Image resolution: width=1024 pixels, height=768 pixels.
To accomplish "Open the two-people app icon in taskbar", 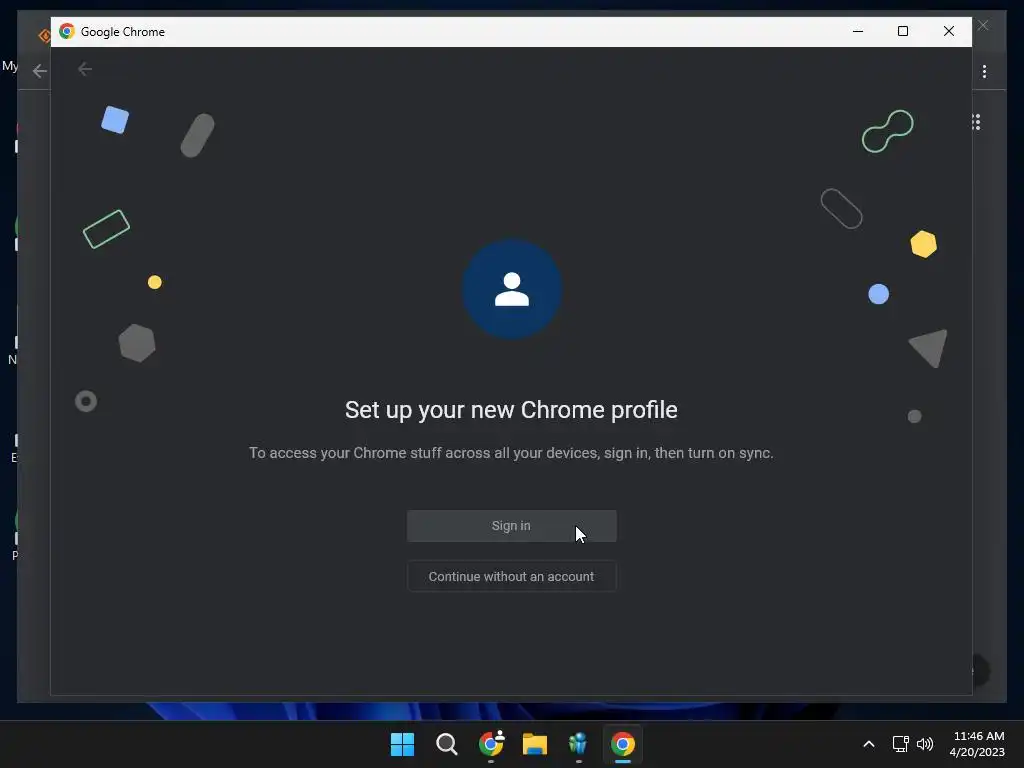I will click(579, 744).
